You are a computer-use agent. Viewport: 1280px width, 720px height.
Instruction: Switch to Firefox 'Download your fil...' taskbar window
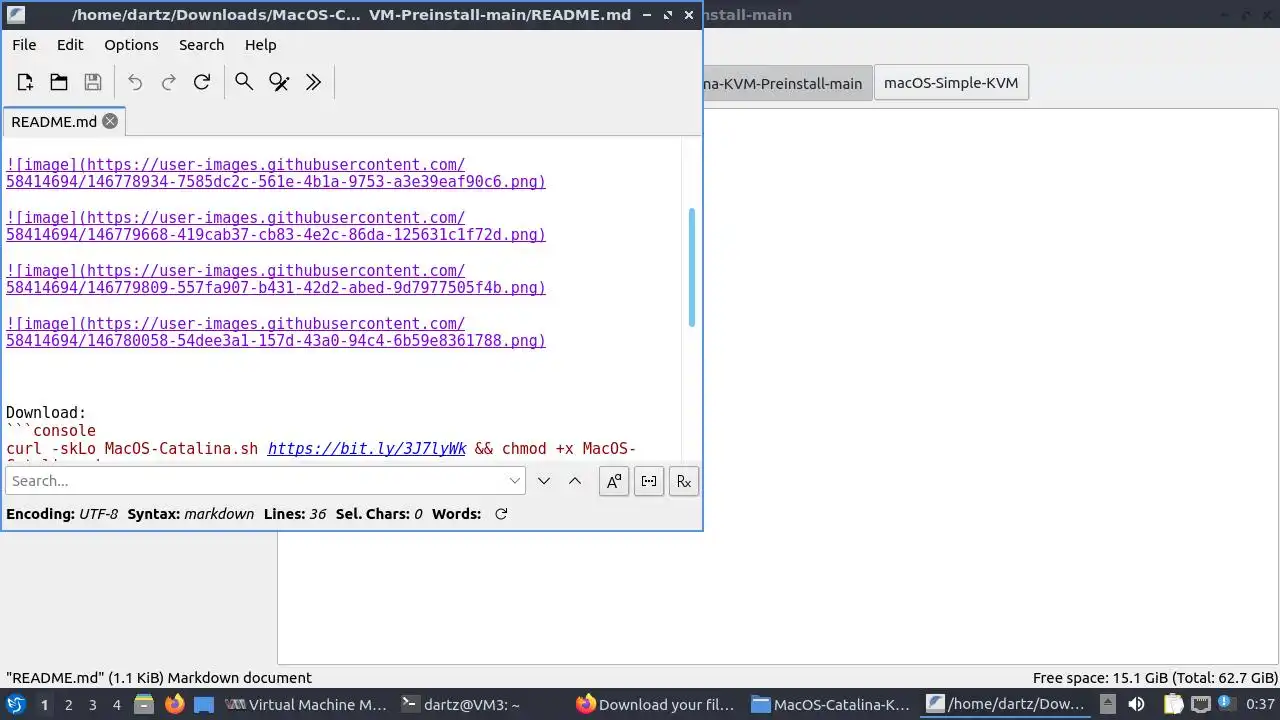pos(656,705)
